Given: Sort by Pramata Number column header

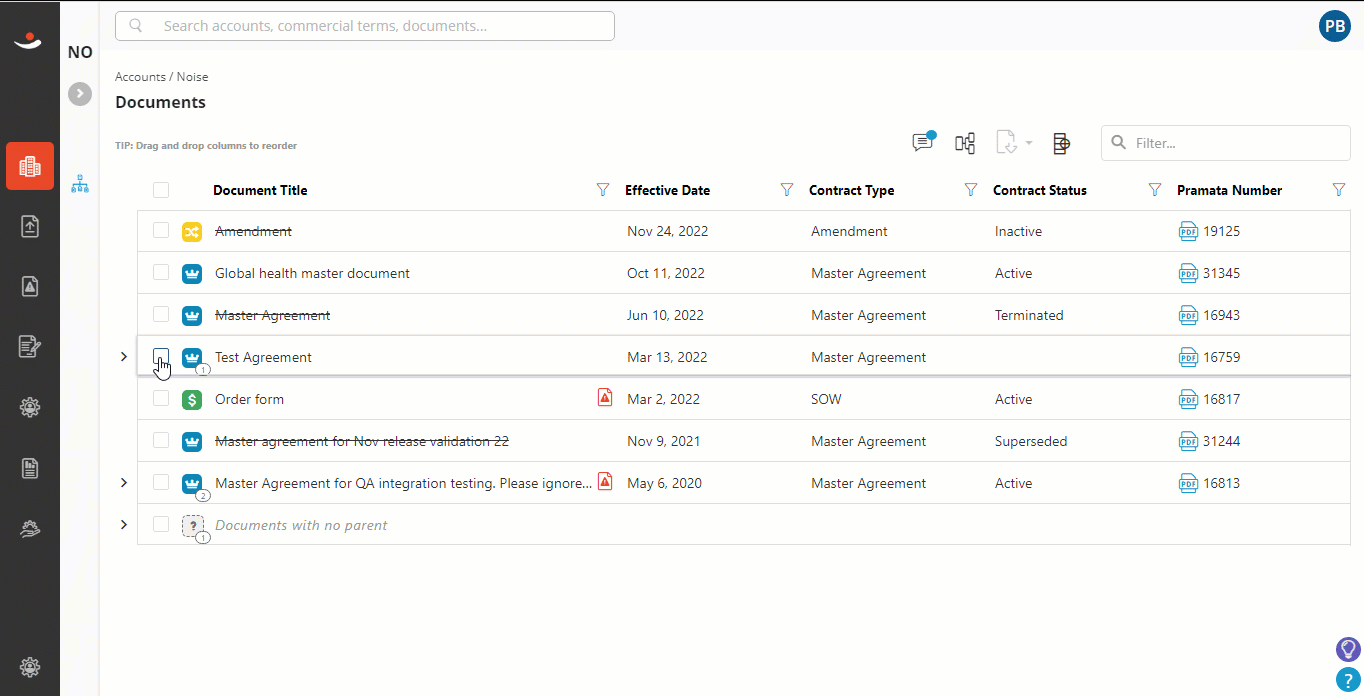Looking at the screenshot, I should pos(1229,190).
